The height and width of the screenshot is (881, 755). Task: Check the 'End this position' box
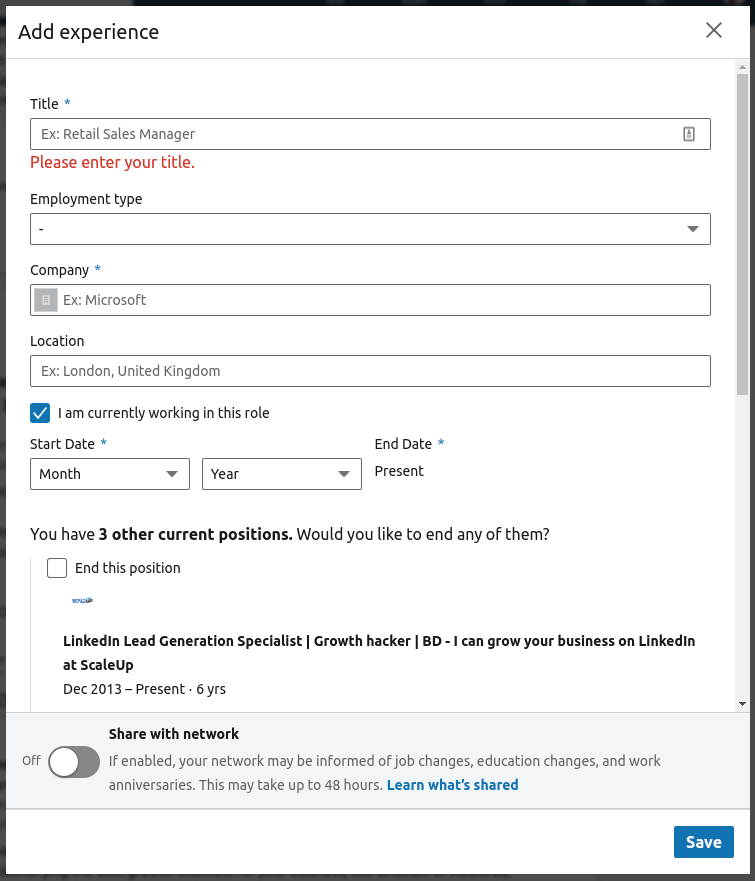(x=57, y=568)
